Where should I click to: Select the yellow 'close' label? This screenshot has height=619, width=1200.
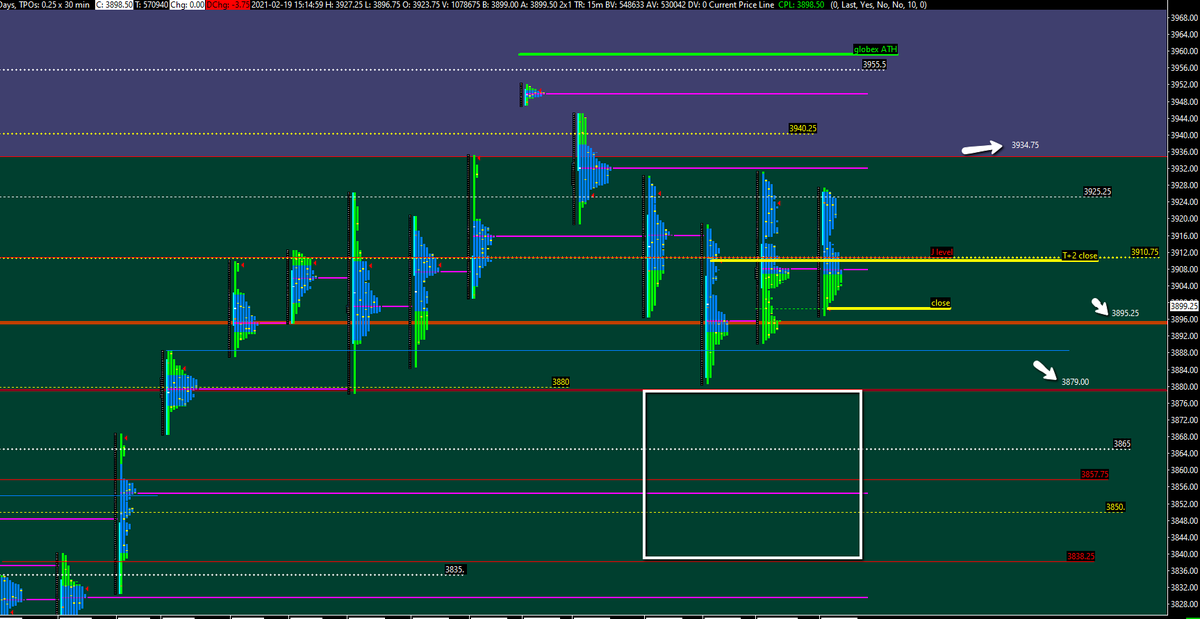[940, 303]
